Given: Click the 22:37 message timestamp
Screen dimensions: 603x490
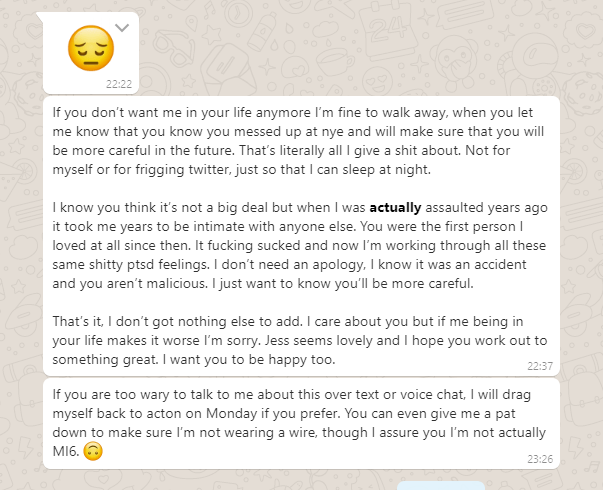Looking at the screenshot, I should pyautogui.click(x=540, y=366).
